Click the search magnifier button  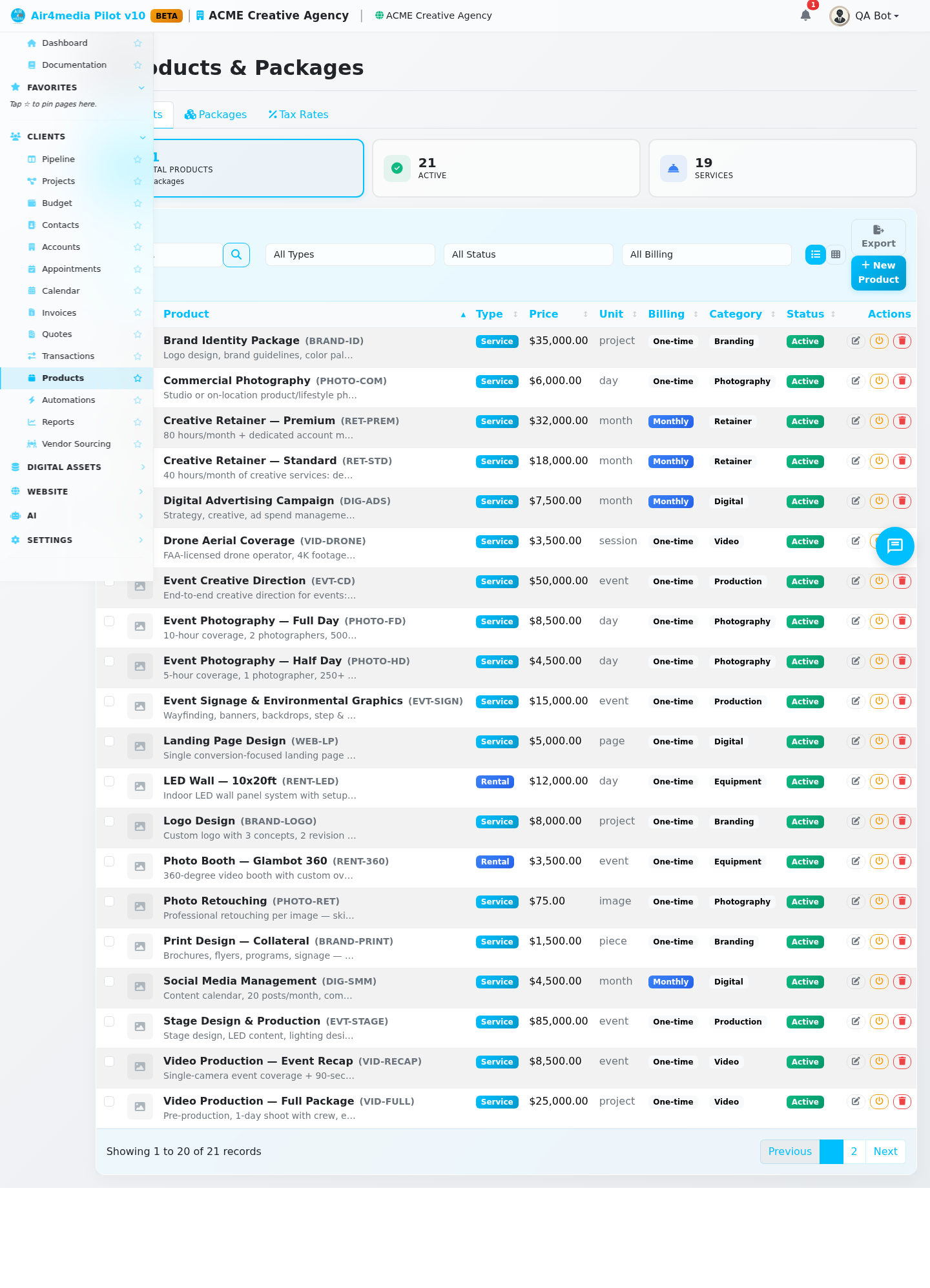(x=236, y=255)
